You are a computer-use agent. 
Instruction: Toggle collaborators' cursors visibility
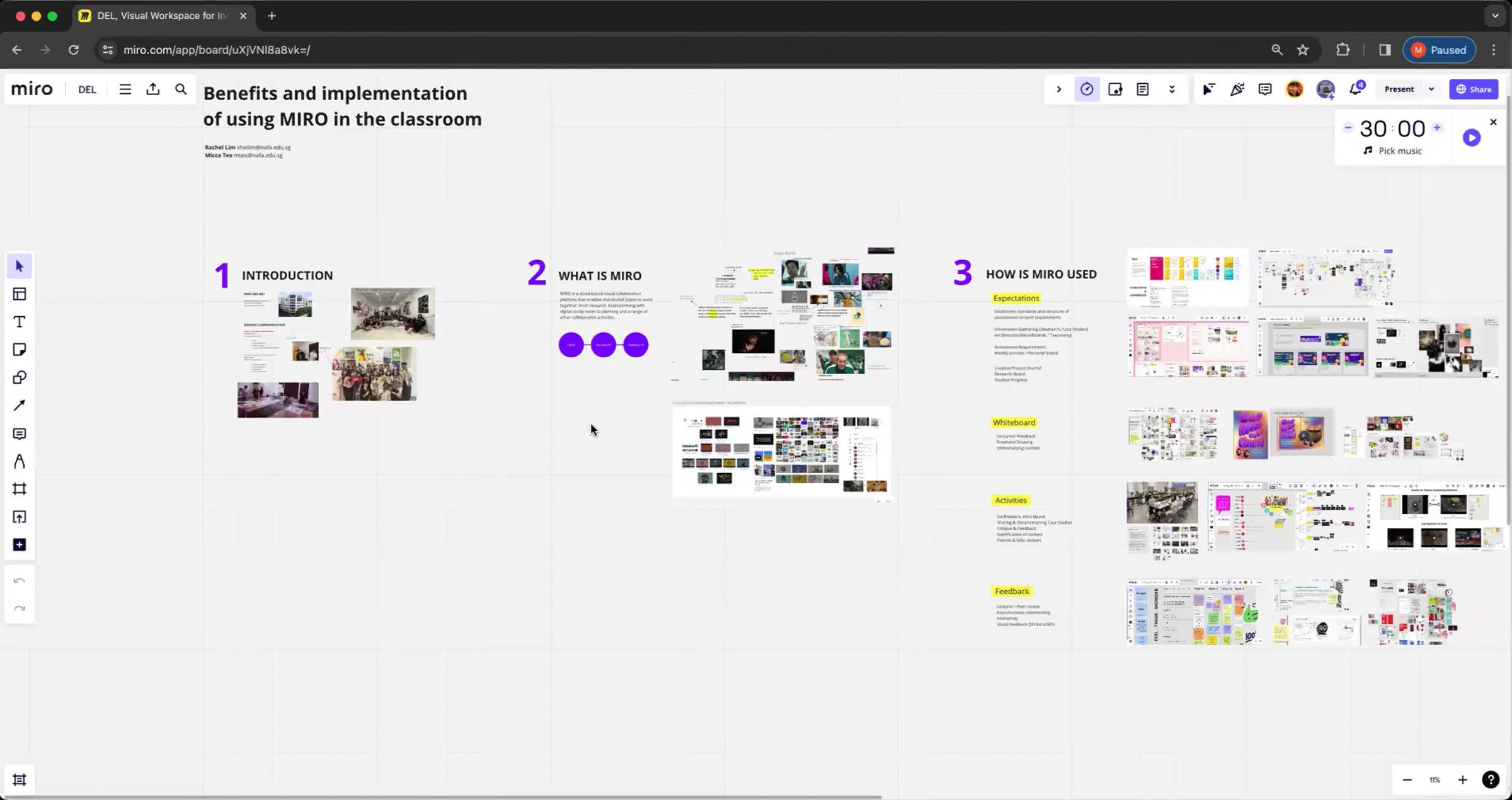pyautogui.click(x=1209, y=89)
